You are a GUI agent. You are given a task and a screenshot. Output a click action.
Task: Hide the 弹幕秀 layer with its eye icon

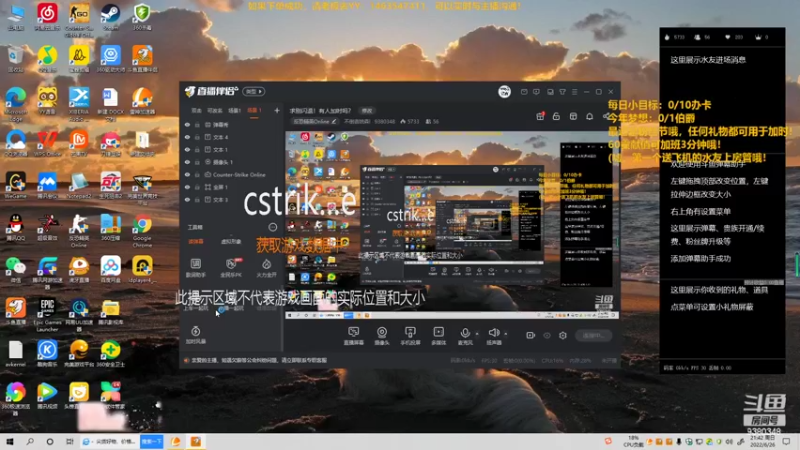coord(187,124)
